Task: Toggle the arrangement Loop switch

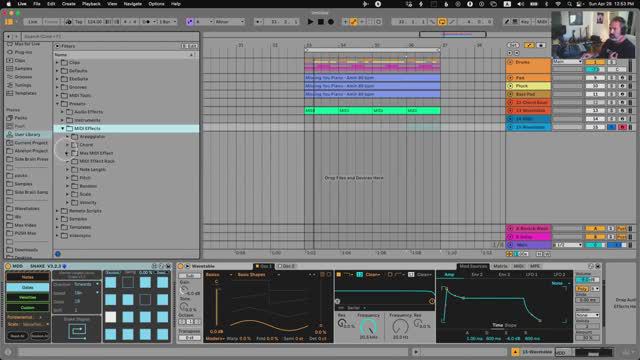Action: point(442,22)
